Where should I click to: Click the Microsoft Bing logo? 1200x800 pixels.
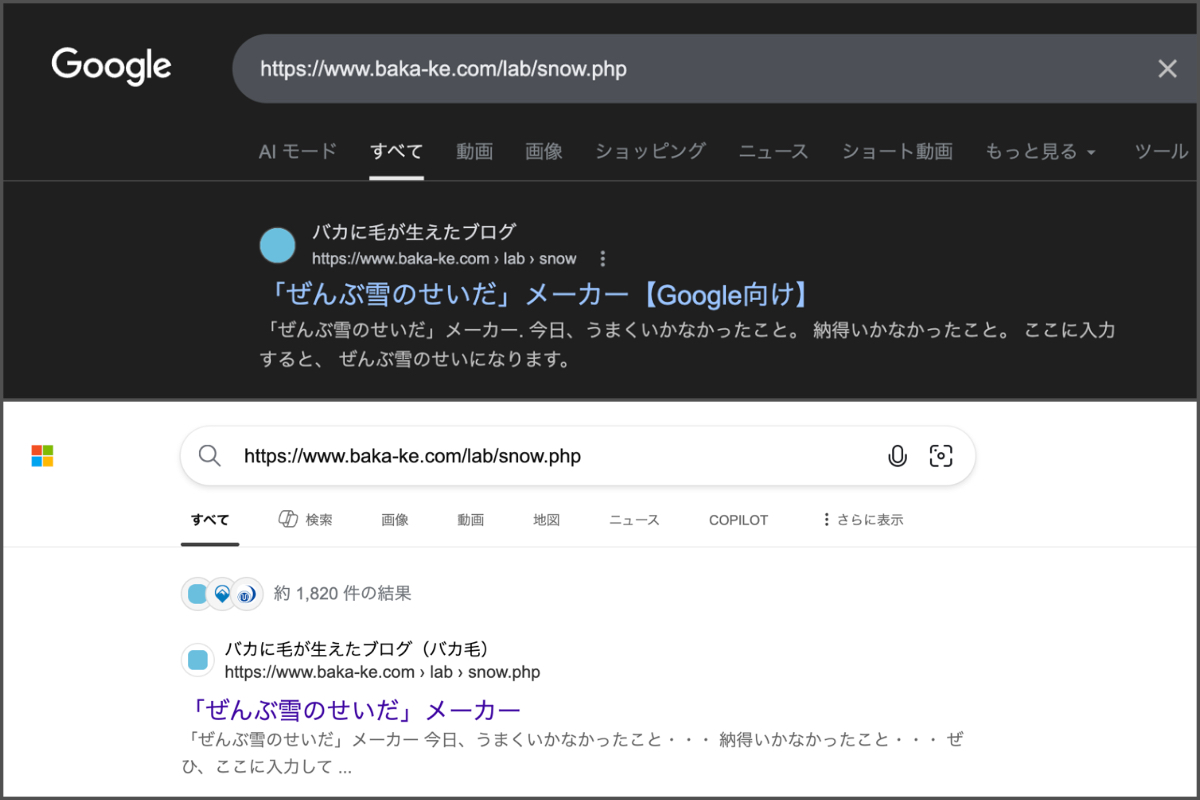click(x=42, y=456)
